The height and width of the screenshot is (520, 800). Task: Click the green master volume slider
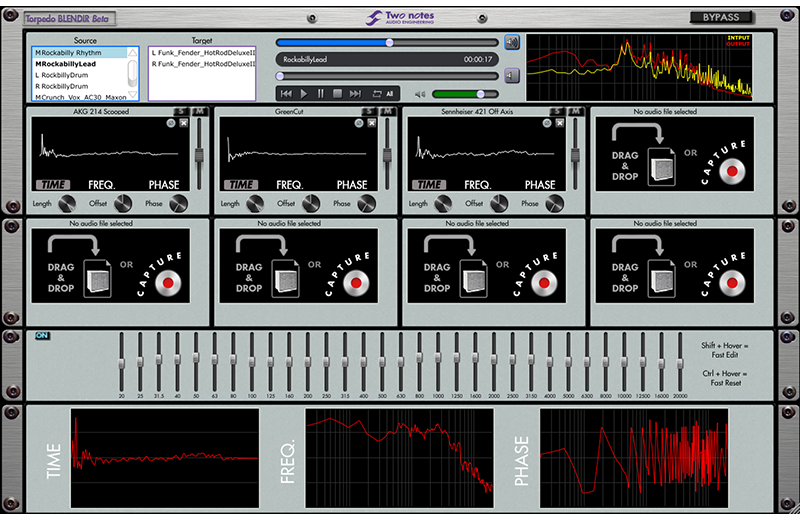pos(465,94)
